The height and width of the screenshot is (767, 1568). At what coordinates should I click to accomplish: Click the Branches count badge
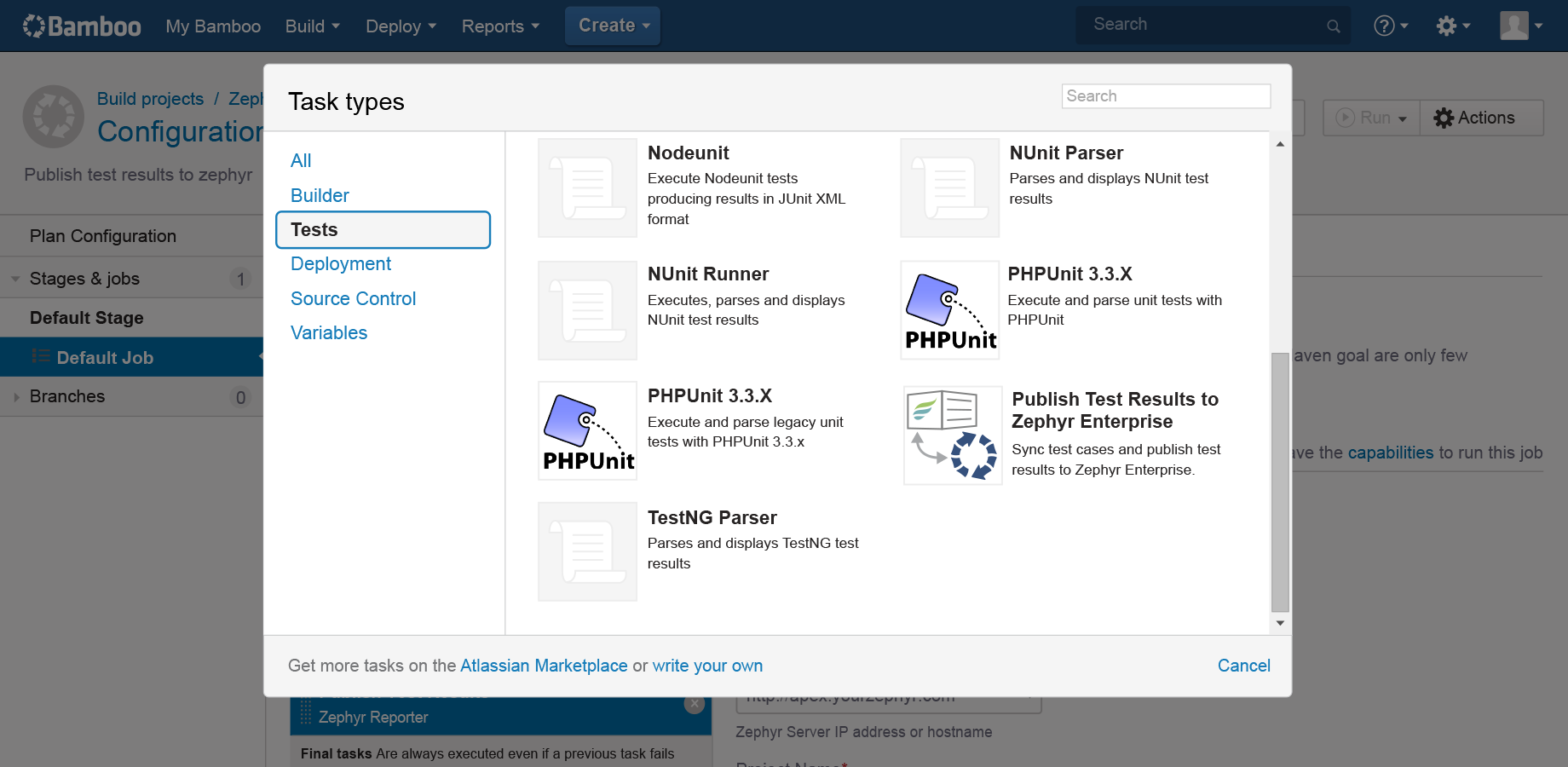[240, 397]
